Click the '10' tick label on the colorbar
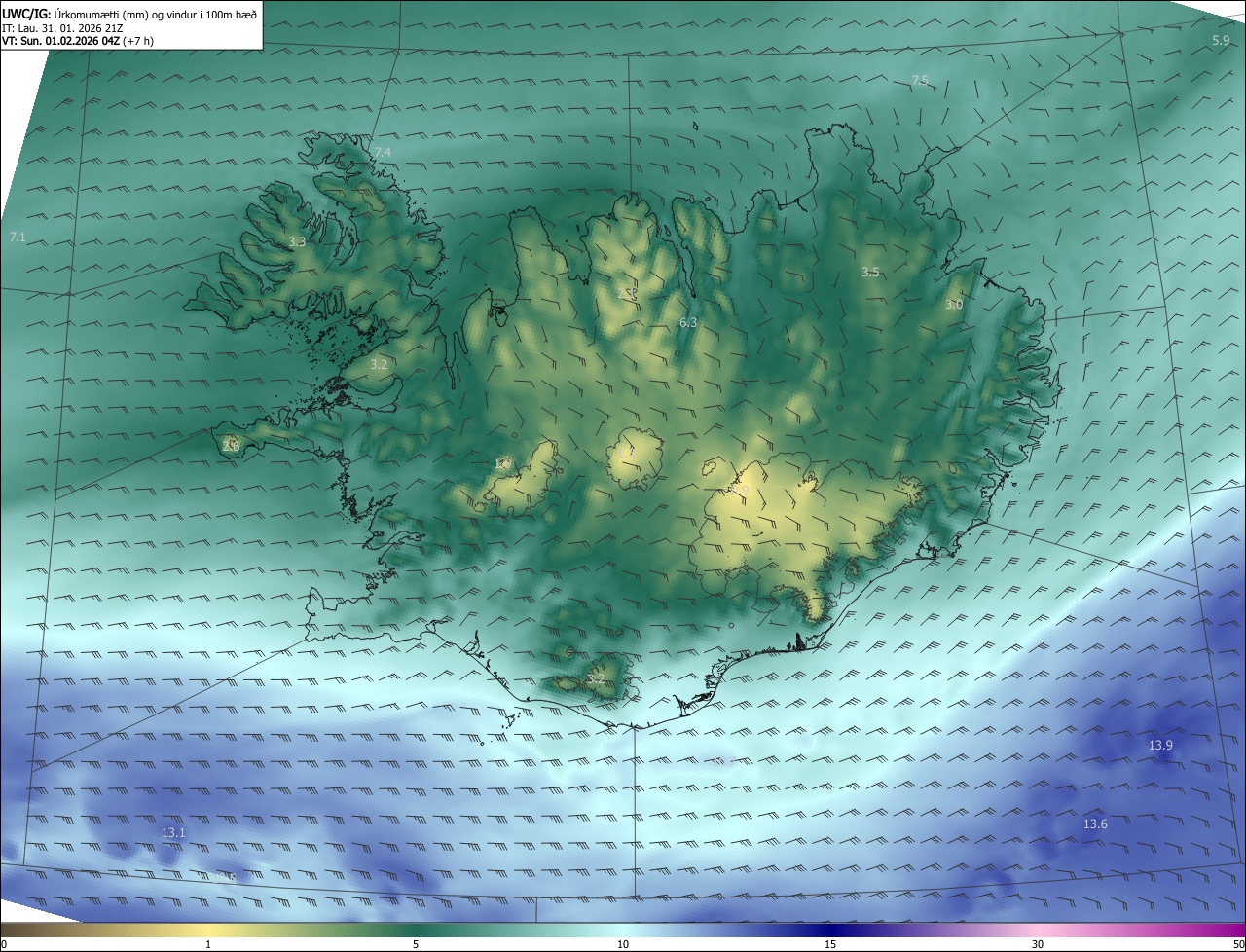This screenshot has width=1246, height=952. (623, 944)
